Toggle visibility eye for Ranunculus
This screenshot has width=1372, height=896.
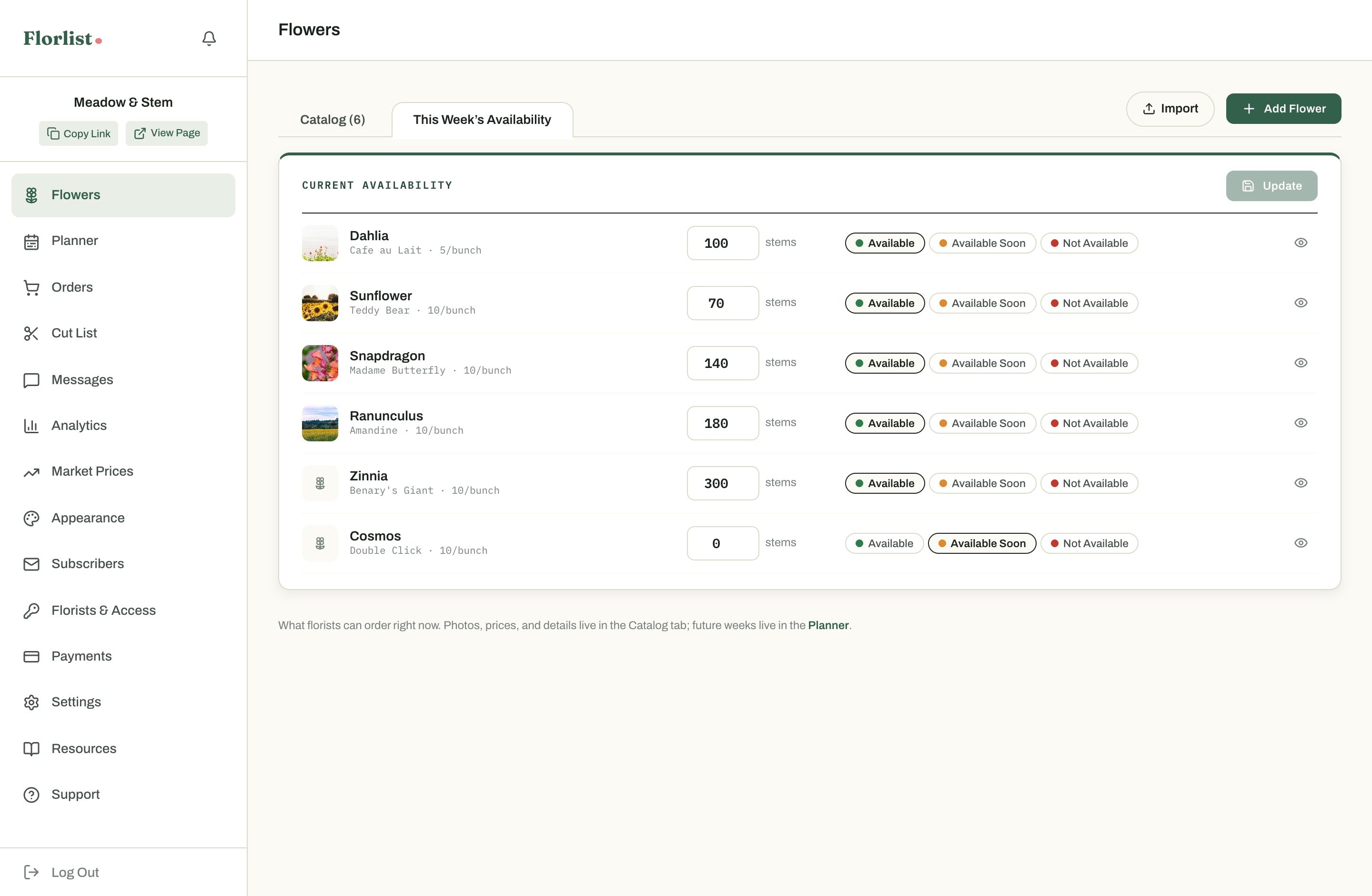click(x=1301, y=423)
